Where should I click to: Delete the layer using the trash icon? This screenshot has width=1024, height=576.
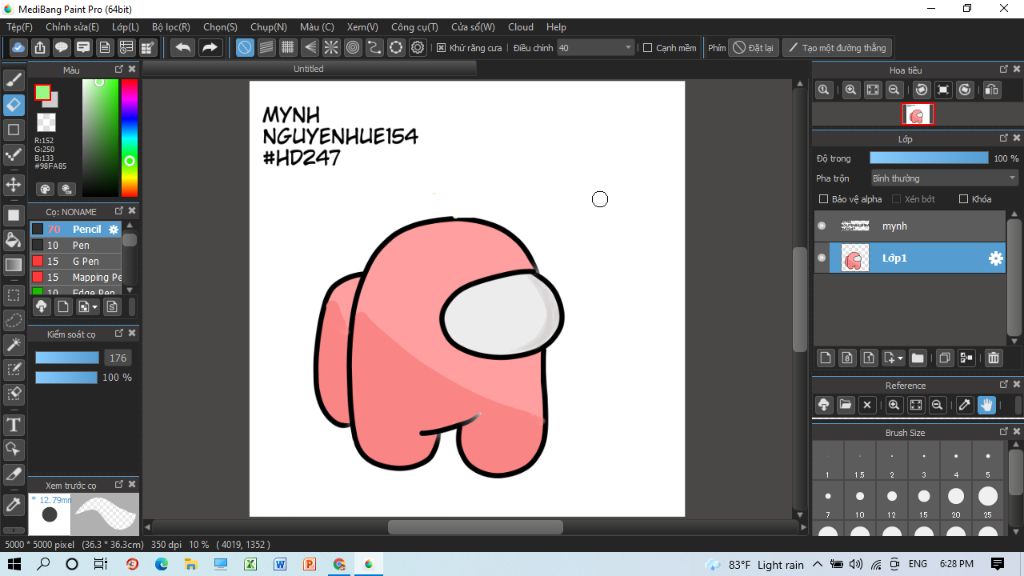tap(993, 358)
